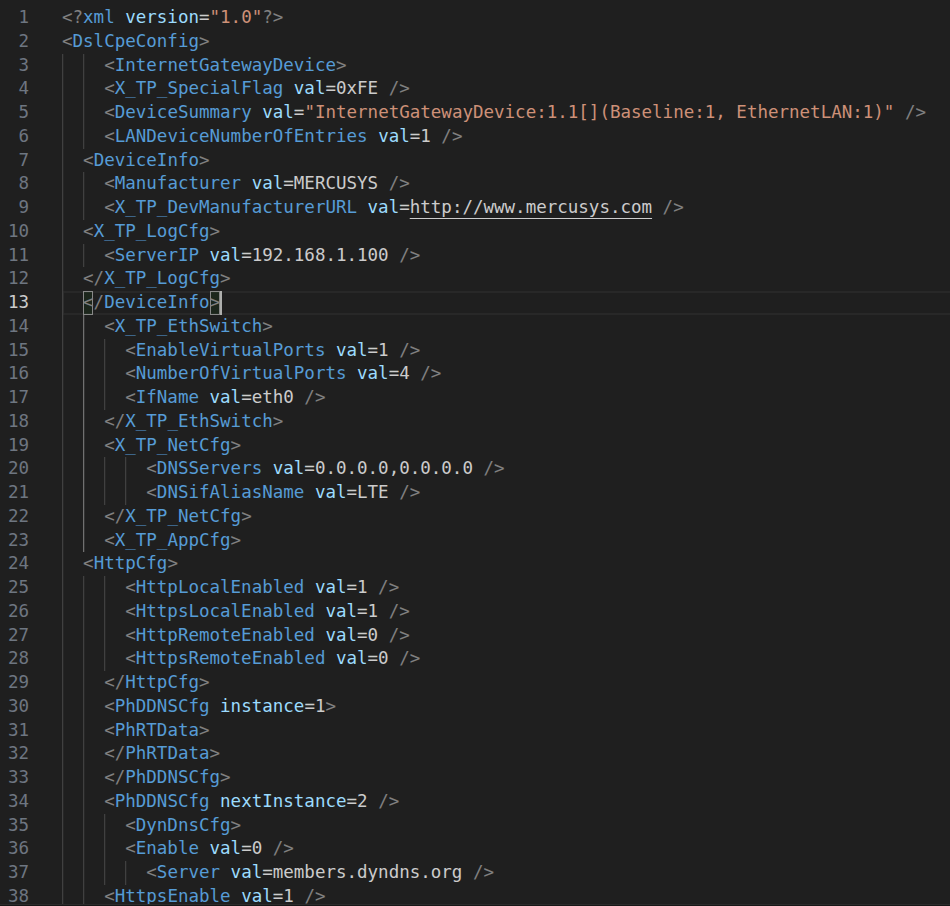This screenshot has height=906, width=950.
Task: Click the HttpLocalEnabled tag name
Action: [x=219, y=587]
